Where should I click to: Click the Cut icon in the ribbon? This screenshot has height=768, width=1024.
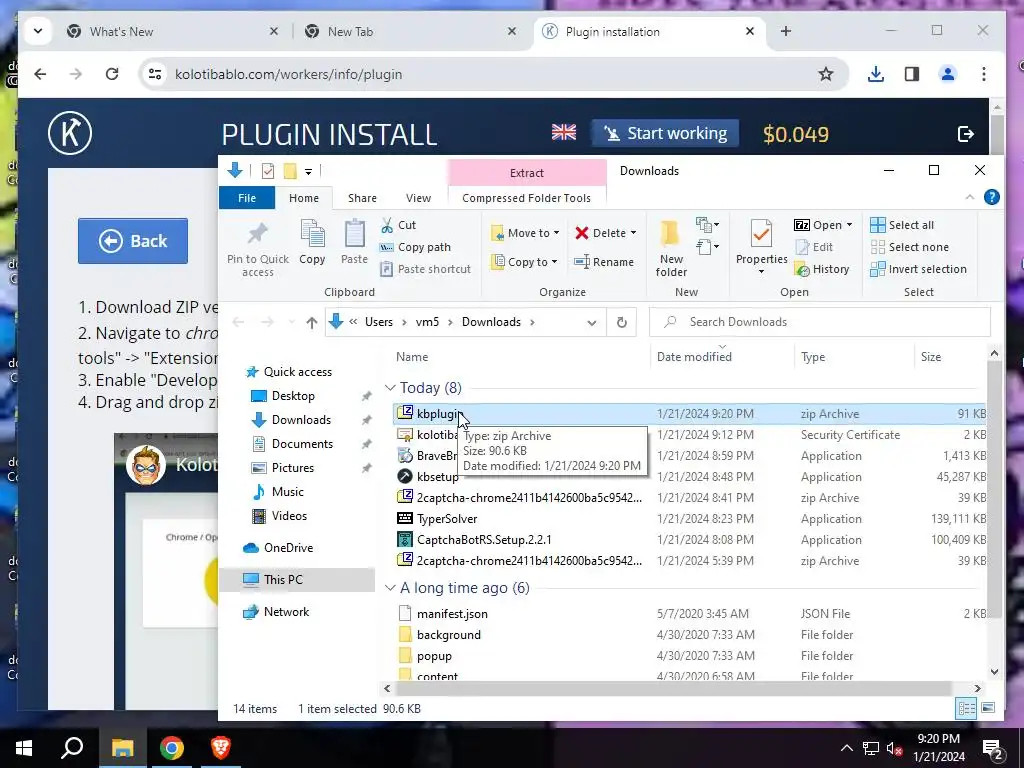[x=387, y=225]
